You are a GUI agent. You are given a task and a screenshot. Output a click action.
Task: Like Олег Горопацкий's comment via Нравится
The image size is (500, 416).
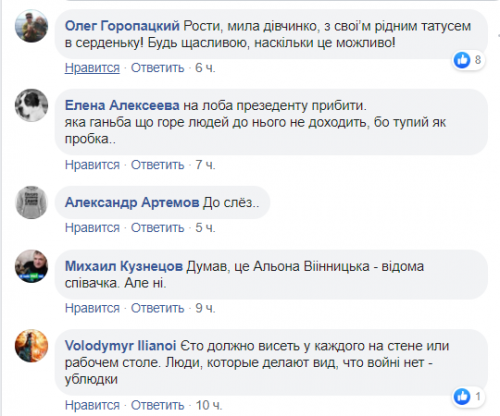click(92, 68)
